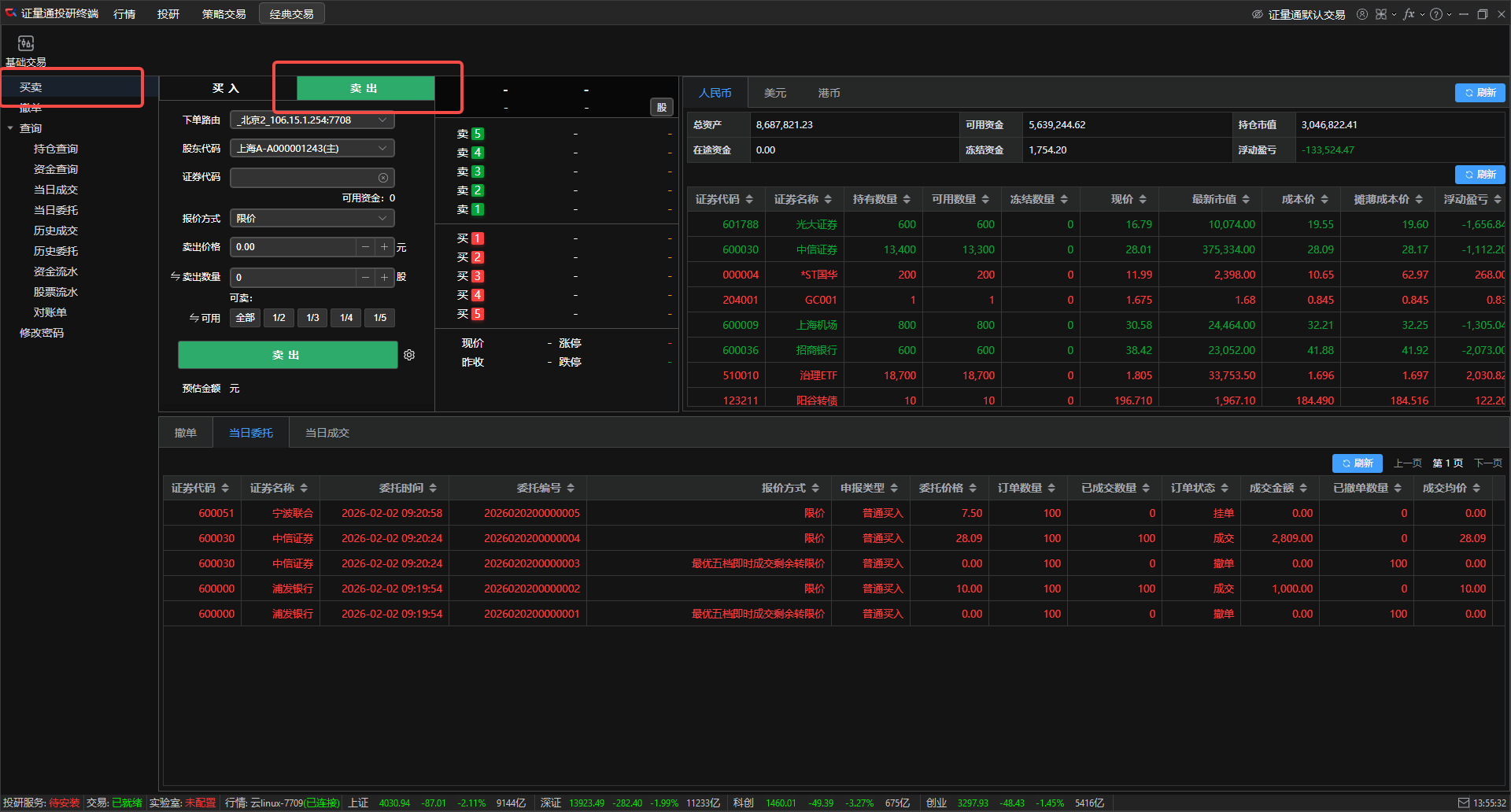Click the 1/2 position ratio button
Screen dimensions: 1511x812
point(279,318)
